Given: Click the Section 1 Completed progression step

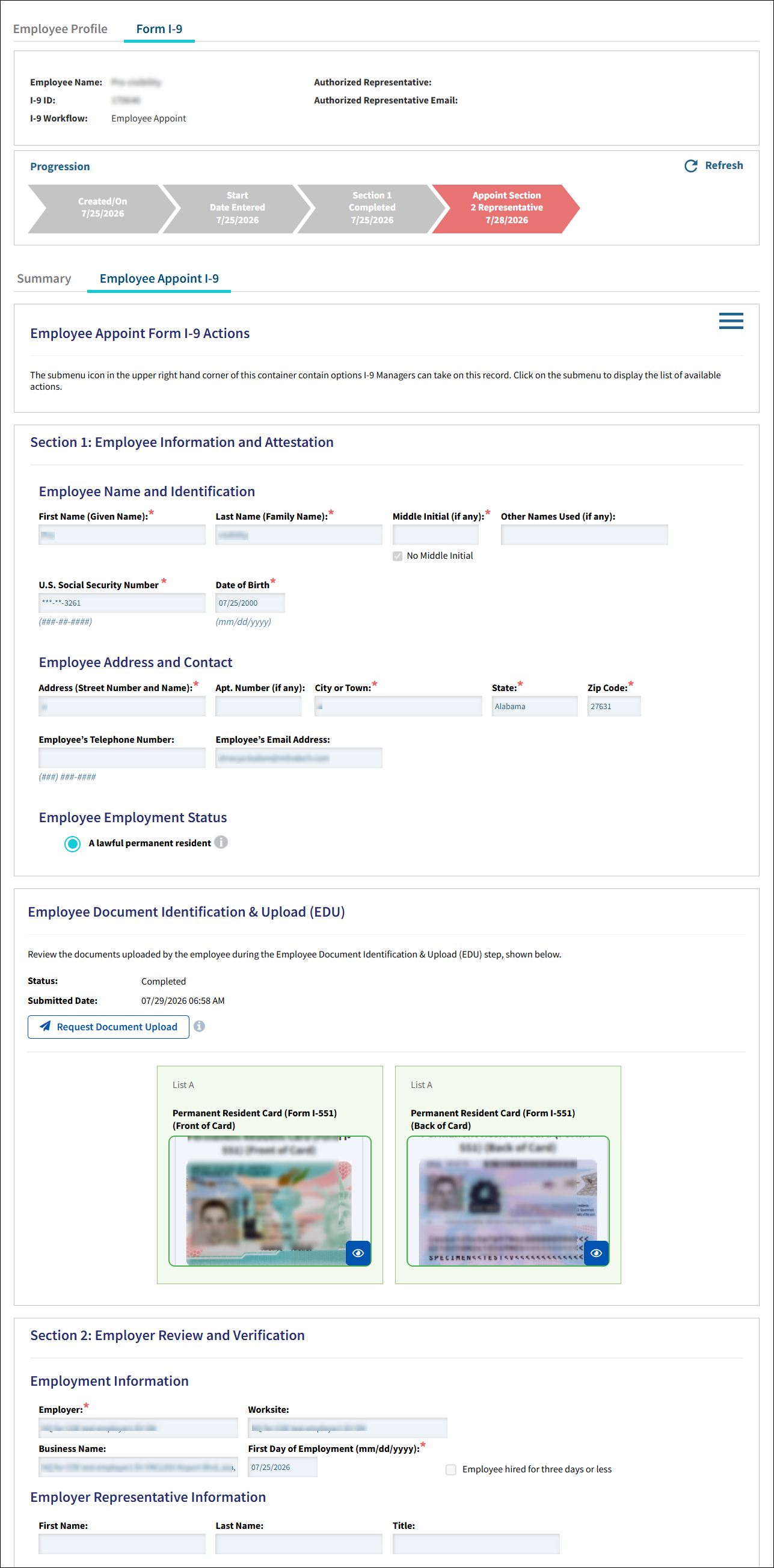Looking at the screenshot, I should (372, 208).
